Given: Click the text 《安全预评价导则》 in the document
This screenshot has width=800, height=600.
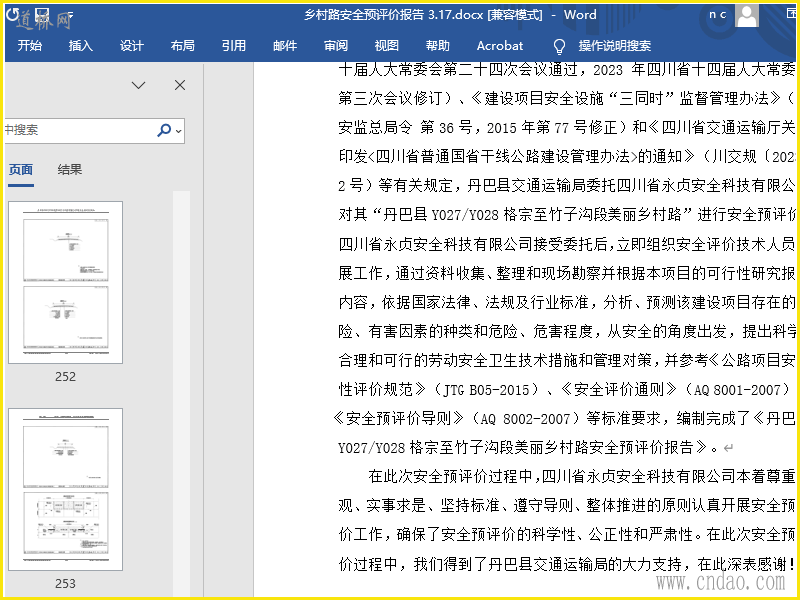Looking at the screenshot, I should (397, 419).
